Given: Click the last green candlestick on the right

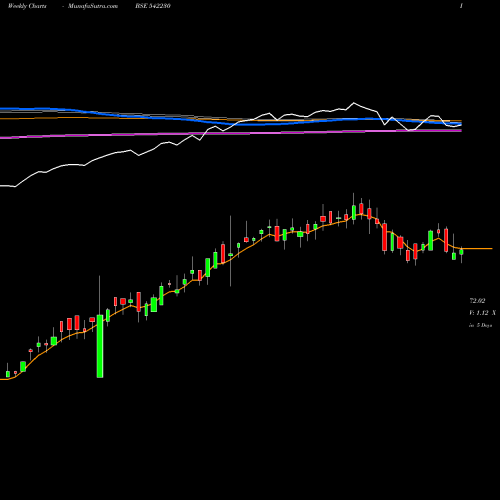Looking at the screenshot, I should pos(461,252).
